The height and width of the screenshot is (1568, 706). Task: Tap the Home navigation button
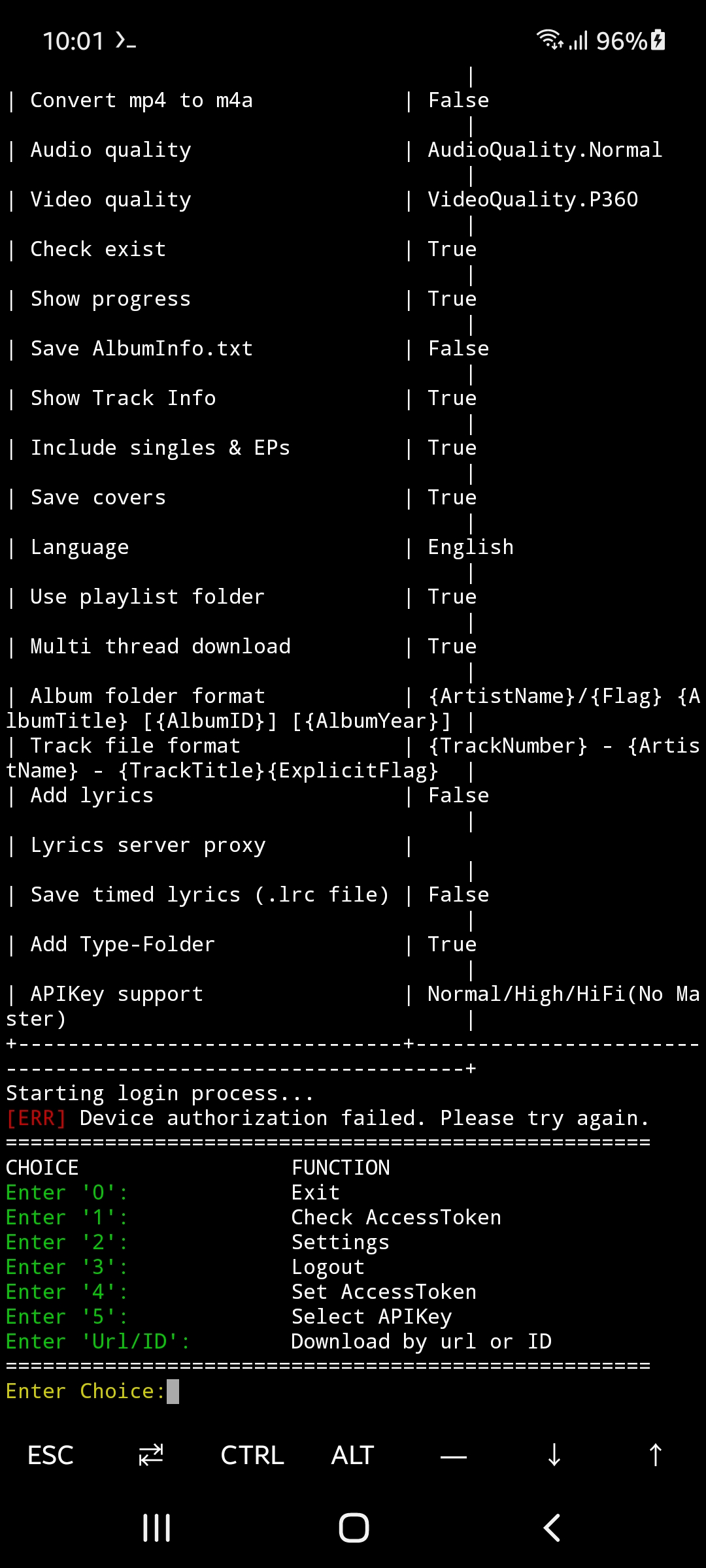tap(353, 1527)
